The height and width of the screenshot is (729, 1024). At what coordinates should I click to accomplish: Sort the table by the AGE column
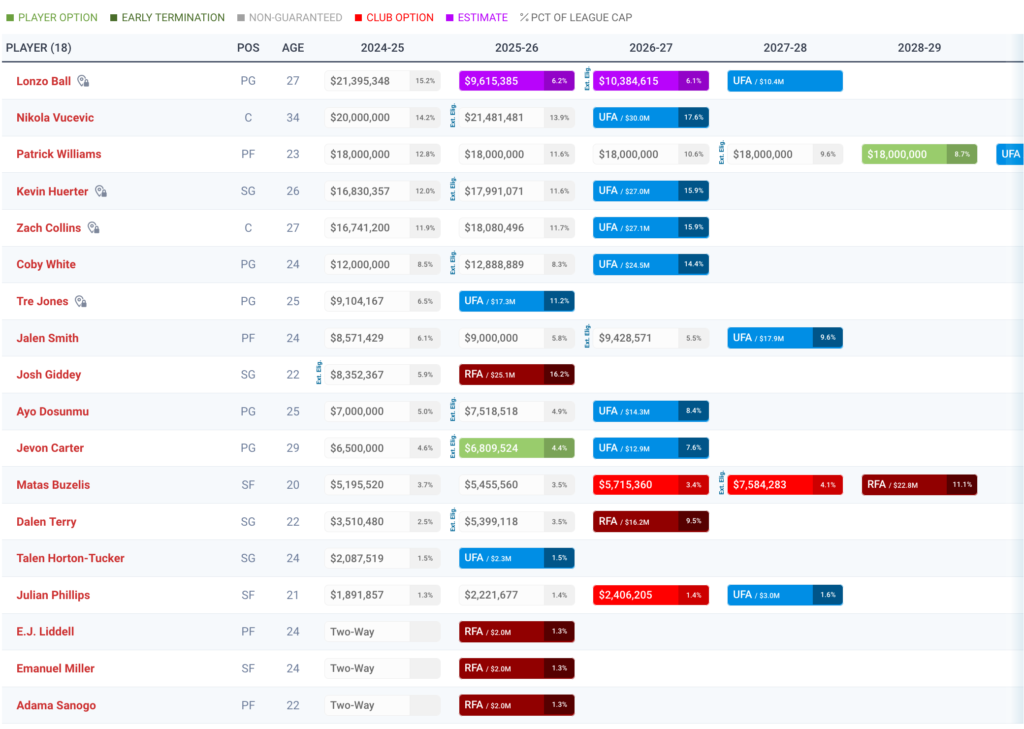[293, 48]
